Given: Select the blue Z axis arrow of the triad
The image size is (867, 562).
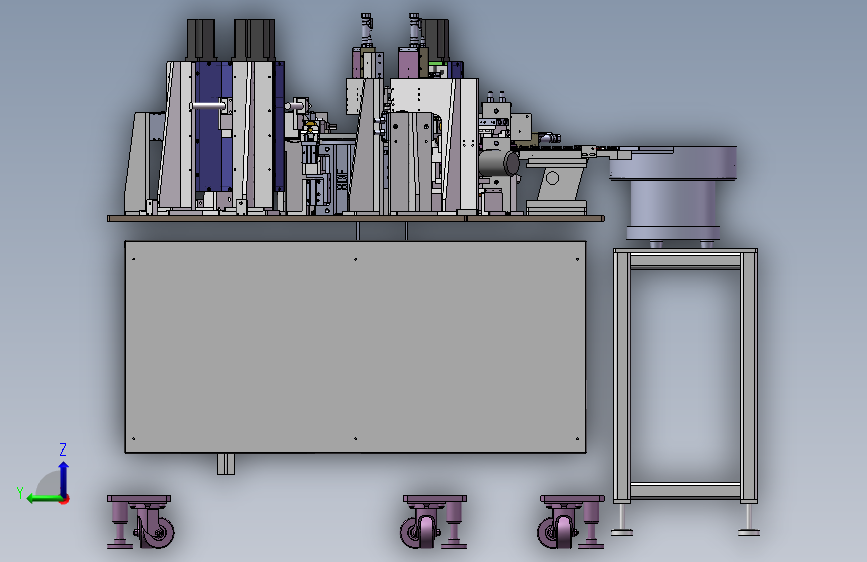Looking at the screenshot, I should 64,479.
